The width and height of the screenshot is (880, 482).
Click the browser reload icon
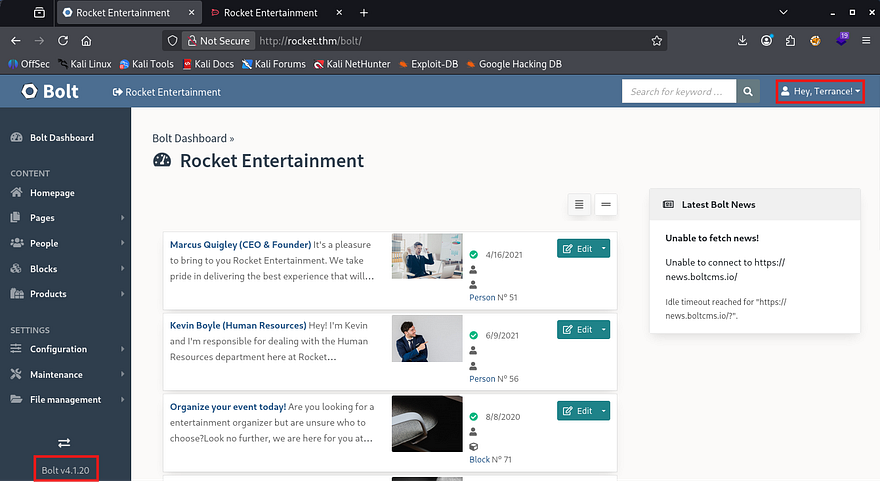pos(63,41)
